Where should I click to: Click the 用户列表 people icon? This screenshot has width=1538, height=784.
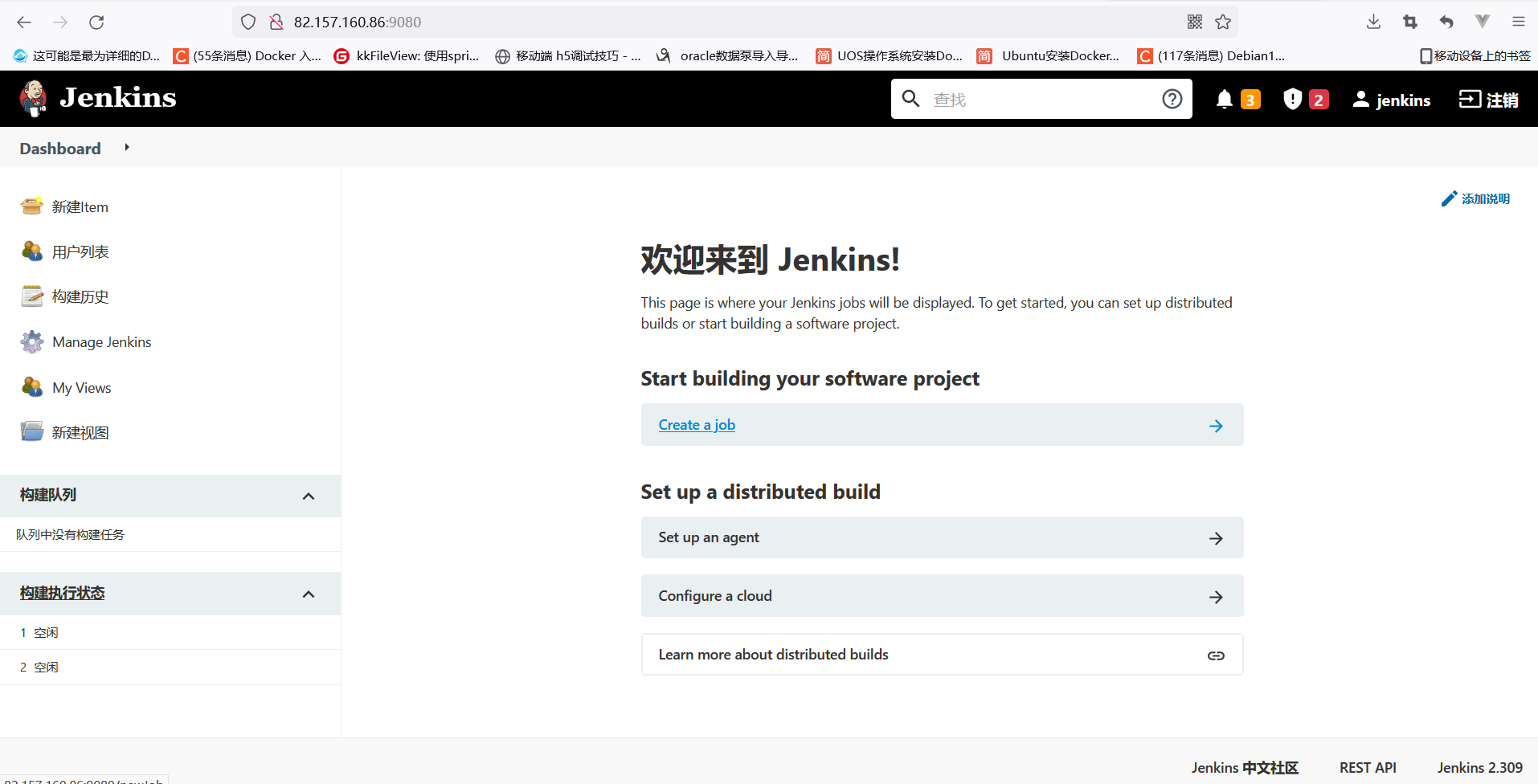(32, 251)
